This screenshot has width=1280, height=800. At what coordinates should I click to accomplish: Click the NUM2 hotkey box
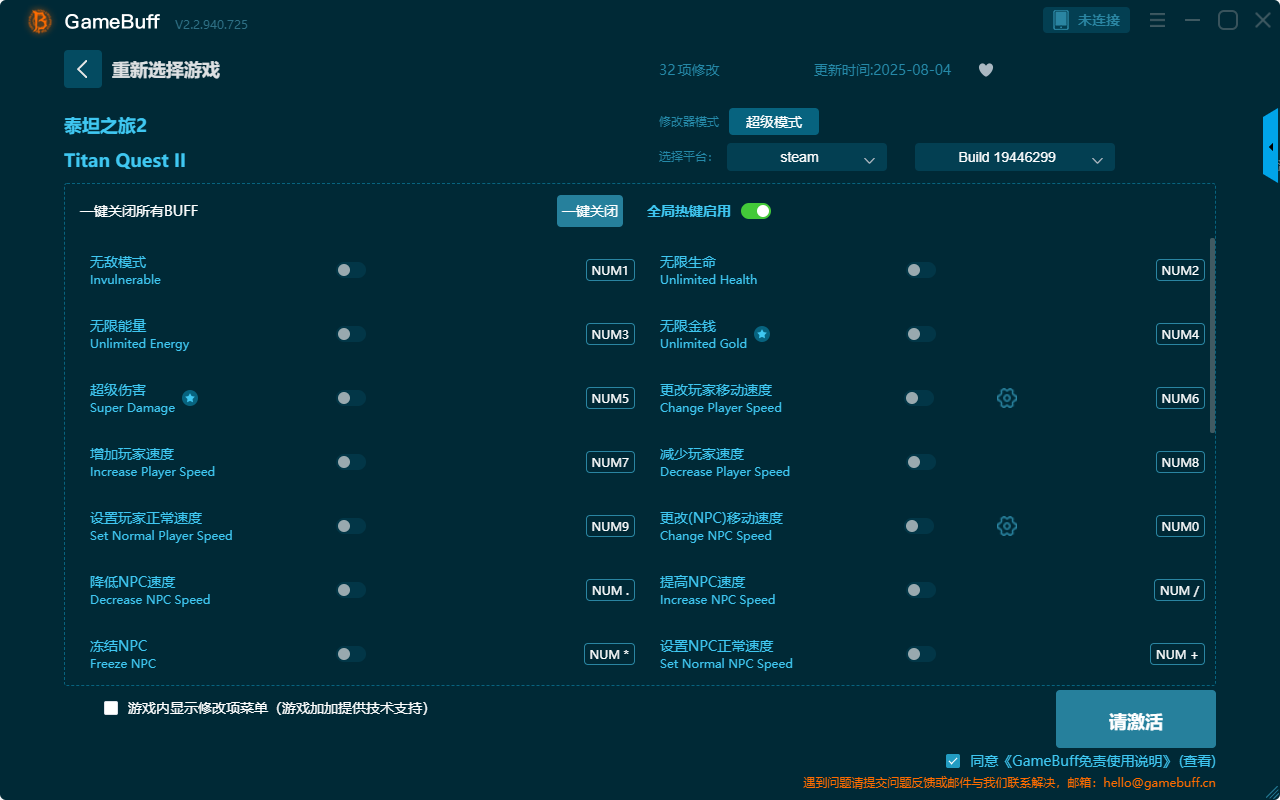pos(1180,270)
